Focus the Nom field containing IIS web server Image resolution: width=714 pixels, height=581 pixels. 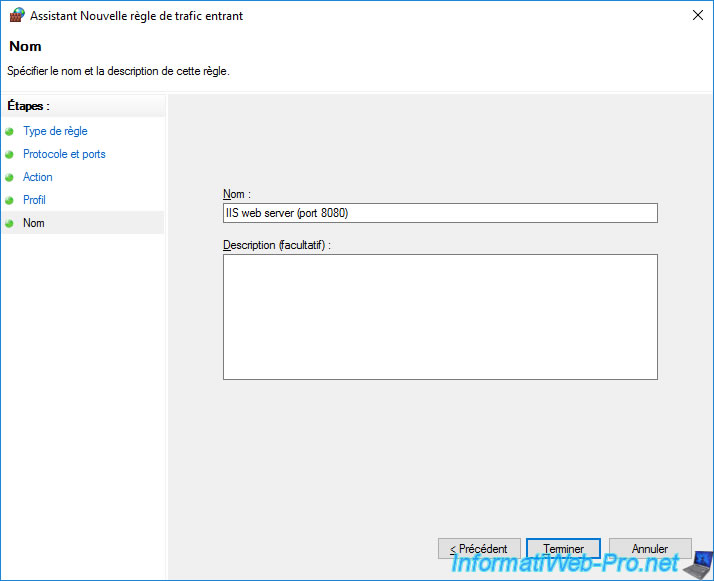440,213
